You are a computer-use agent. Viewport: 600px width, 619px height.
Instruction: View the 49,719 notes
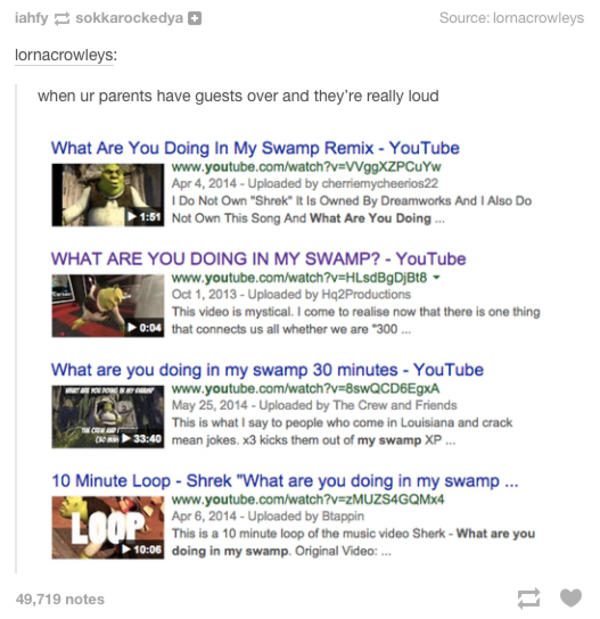(x=60, y=599)
